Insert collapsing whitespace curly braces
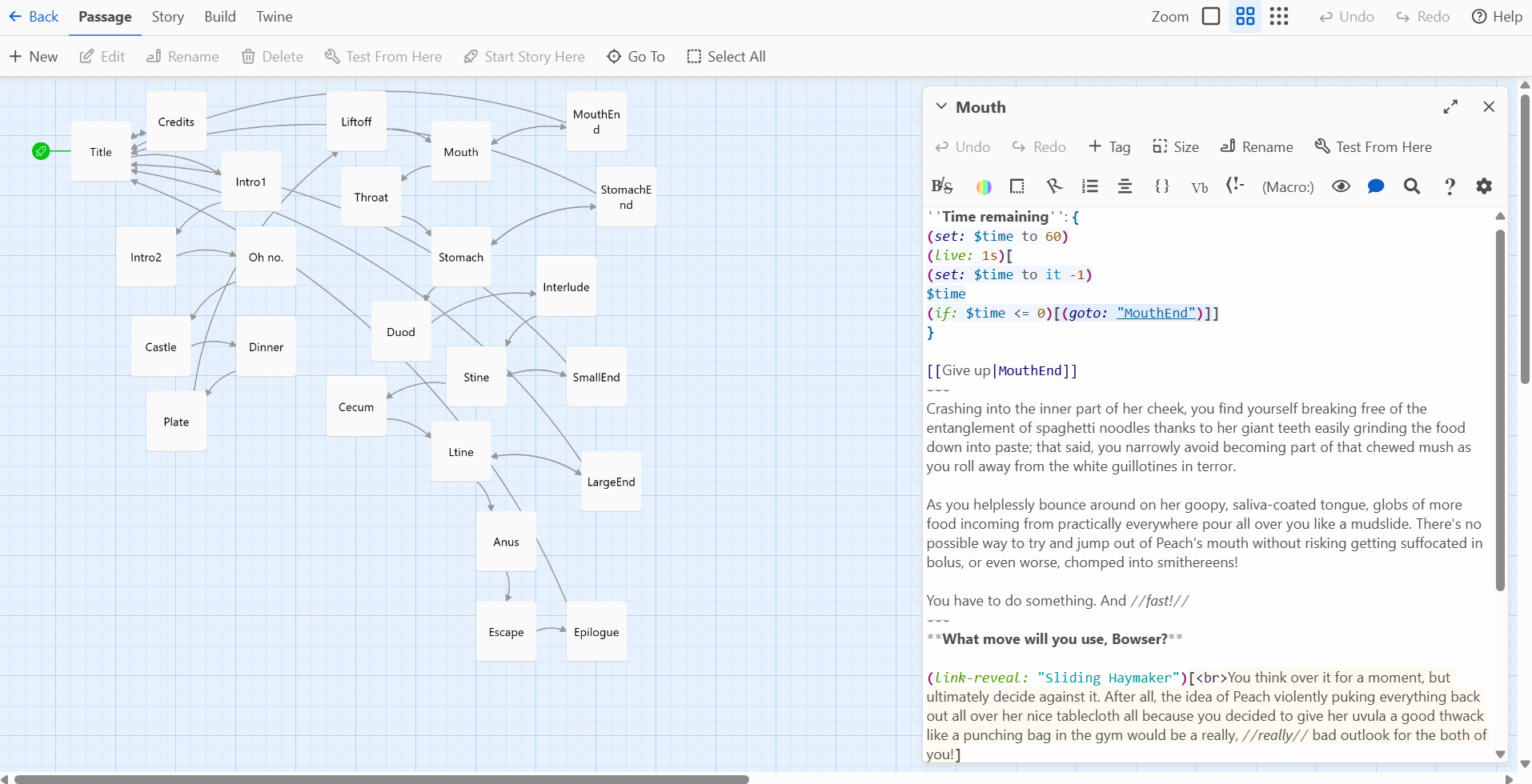The image size is (1532, 784). click(x=1162, y=186)
